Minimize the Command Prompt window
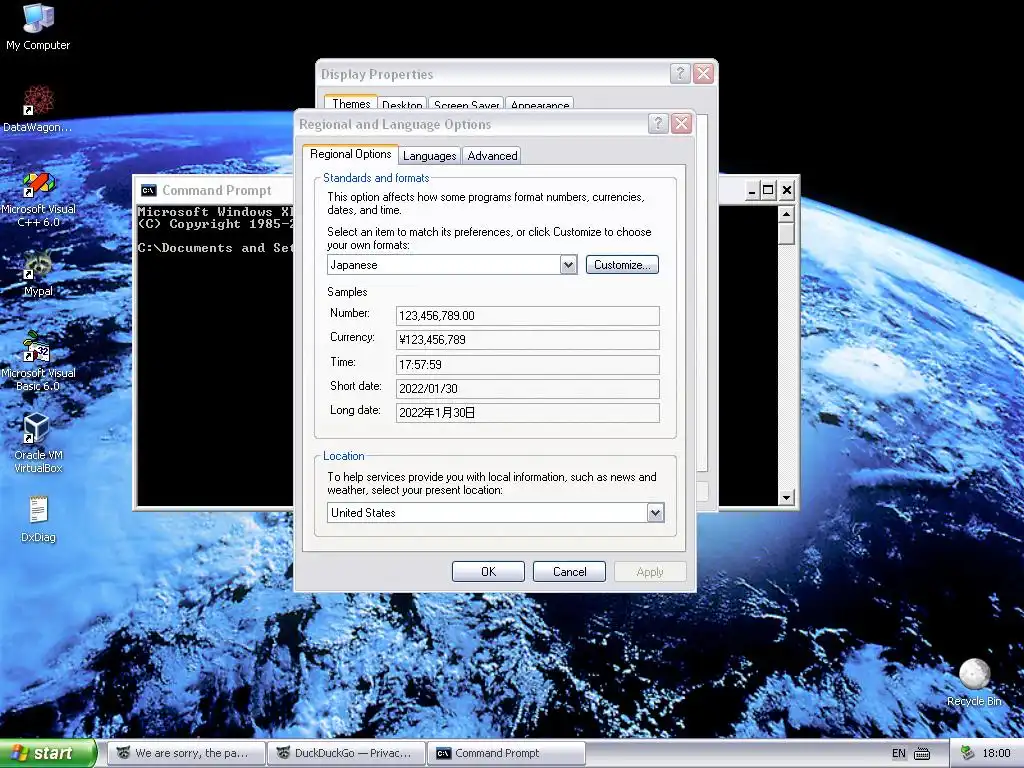Image resolution: width=1024 pixels, height=768 pixels. 752,190
